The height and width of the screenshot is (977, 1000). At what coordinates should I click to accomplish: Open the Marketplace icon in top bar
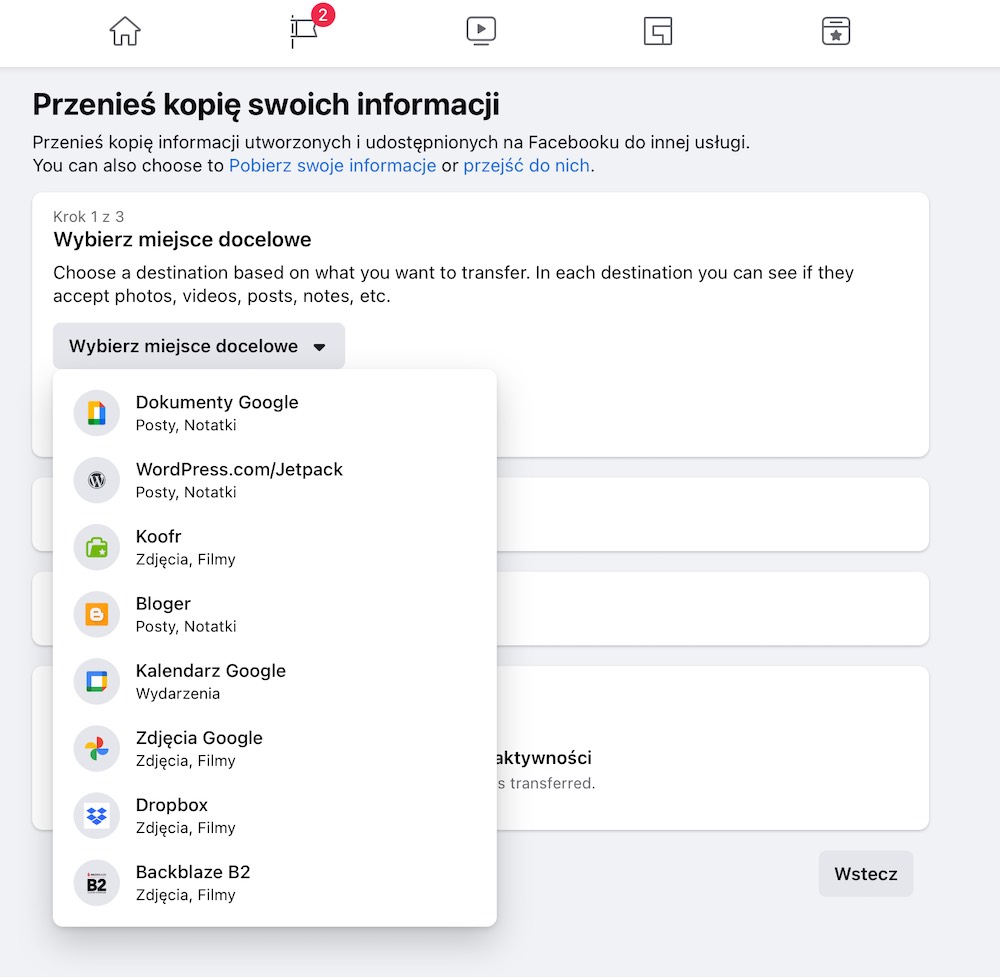pos(658,31)
